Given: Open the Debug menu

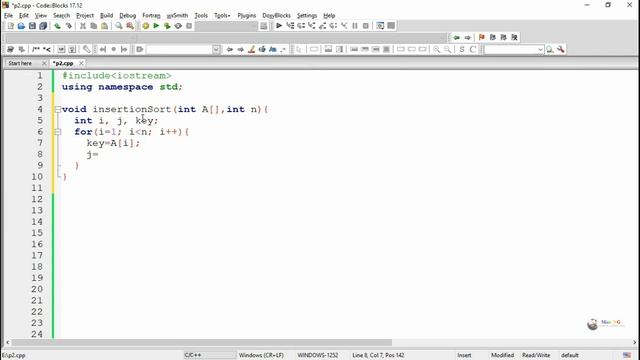Looking at the screenshot, I should tap(127, 16).
